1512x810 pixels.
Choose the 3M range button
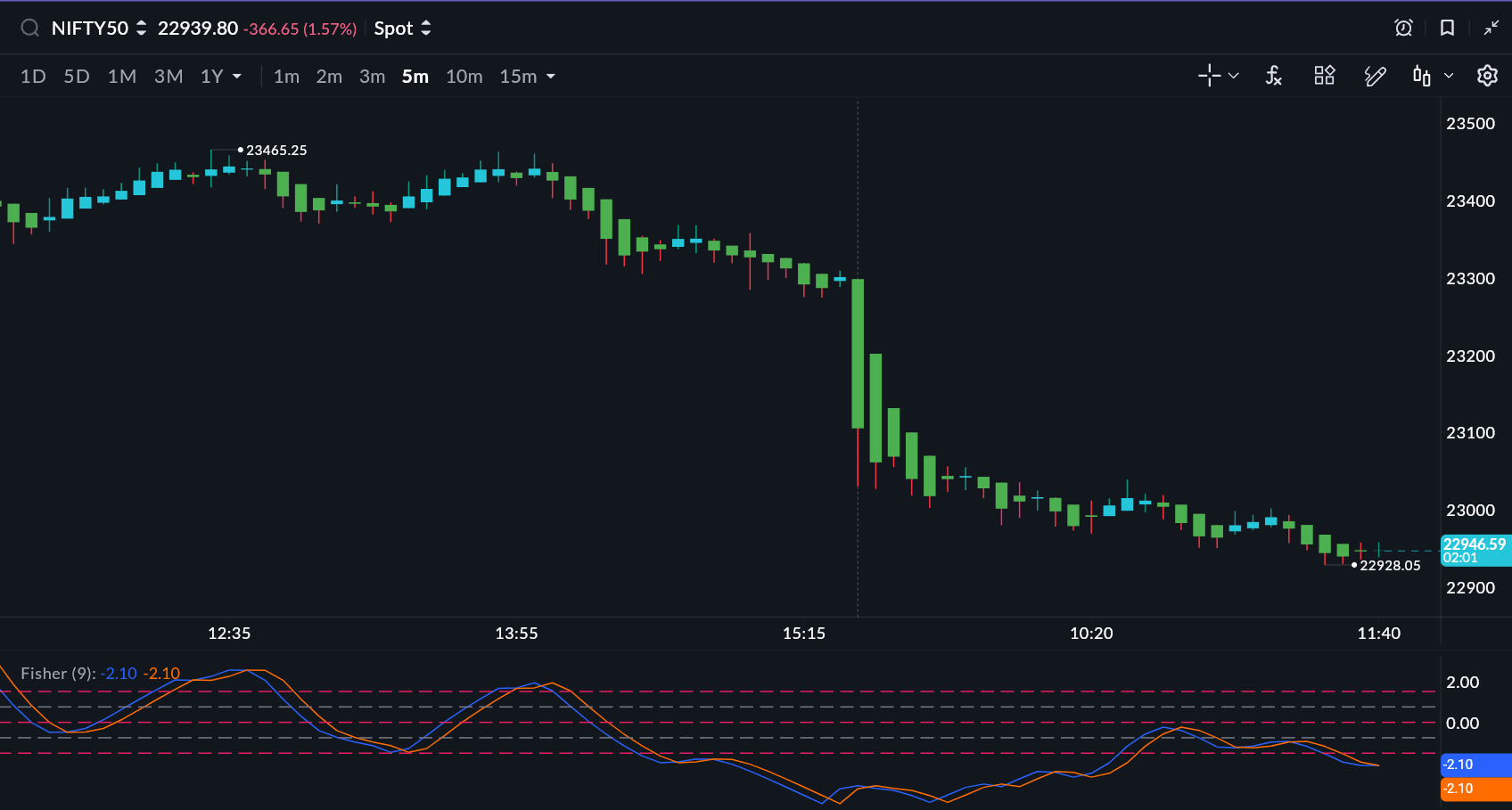coord(168,77)
